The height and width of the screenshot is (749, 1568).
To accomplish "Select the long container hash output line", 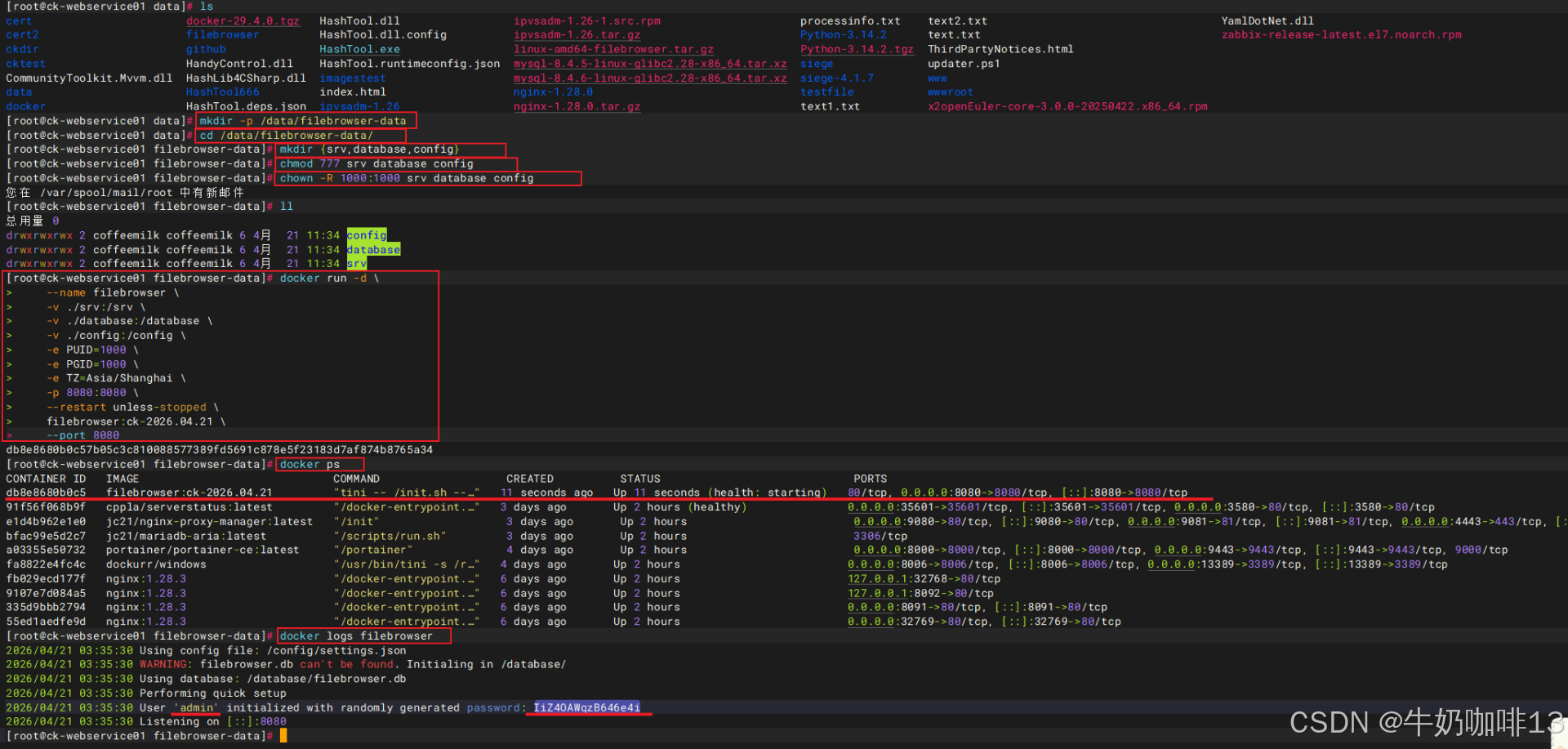I will coord(219,449).
